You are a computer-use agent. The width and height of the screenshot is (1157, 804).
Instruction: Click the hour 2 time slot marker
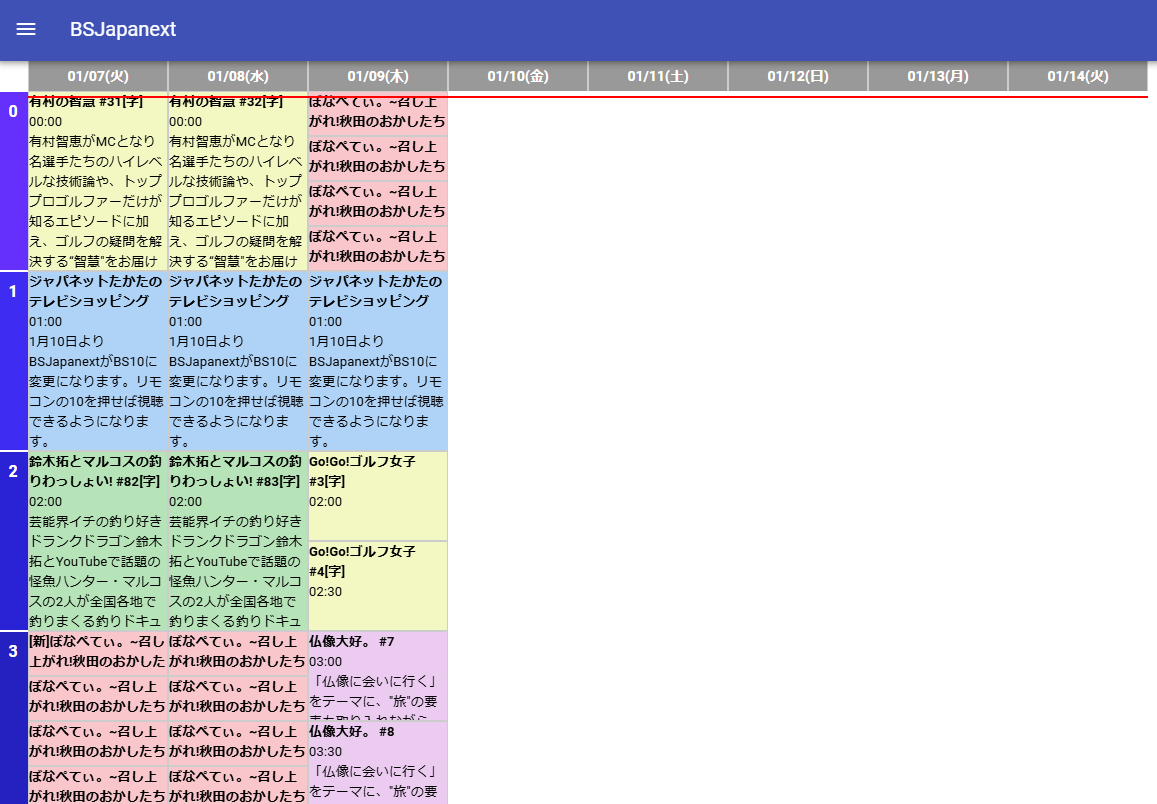point(13,472)
